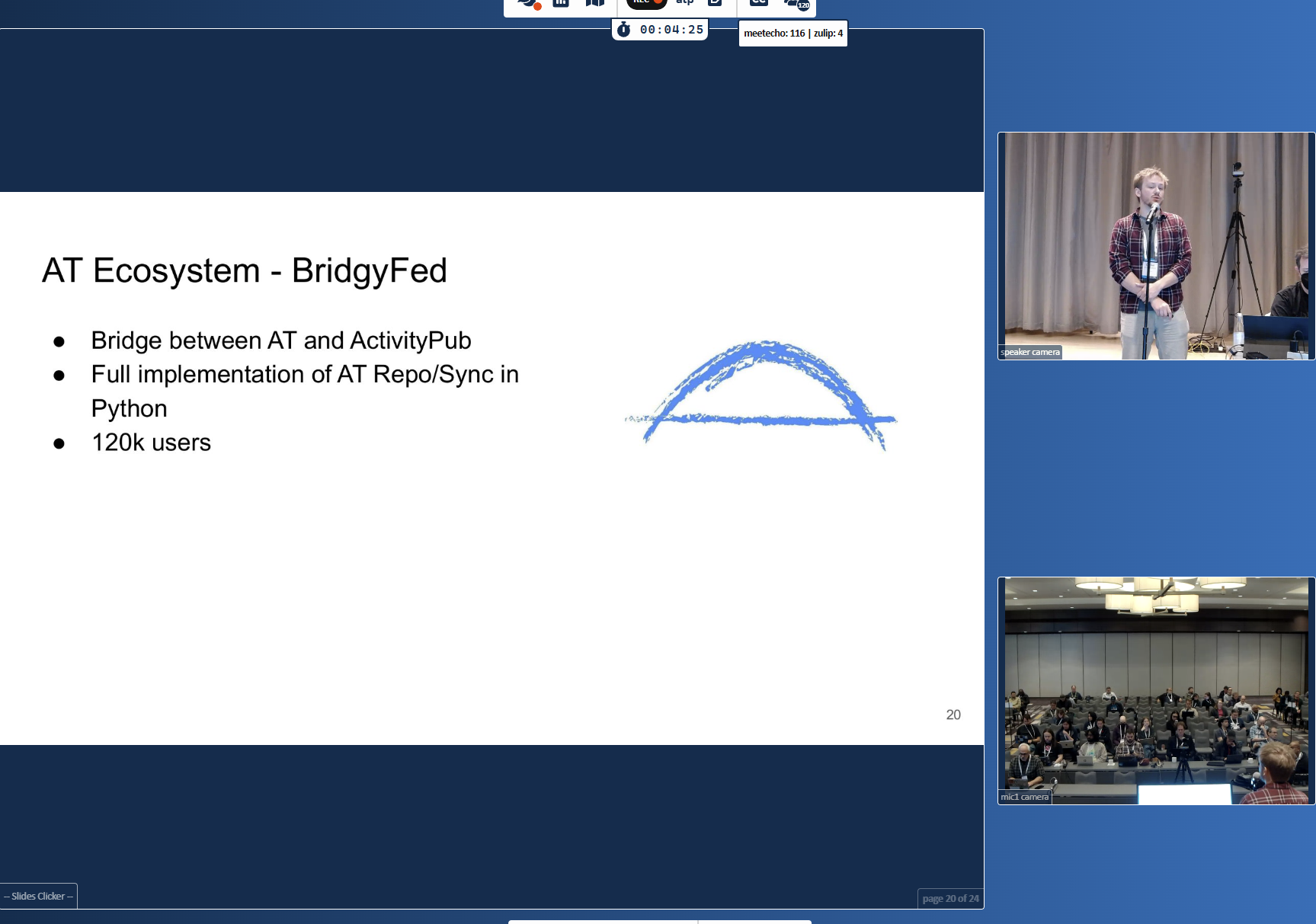1316x924 pixels.
Task: Select the mic1 camera video tile
Action: (x=1156, y=690)
